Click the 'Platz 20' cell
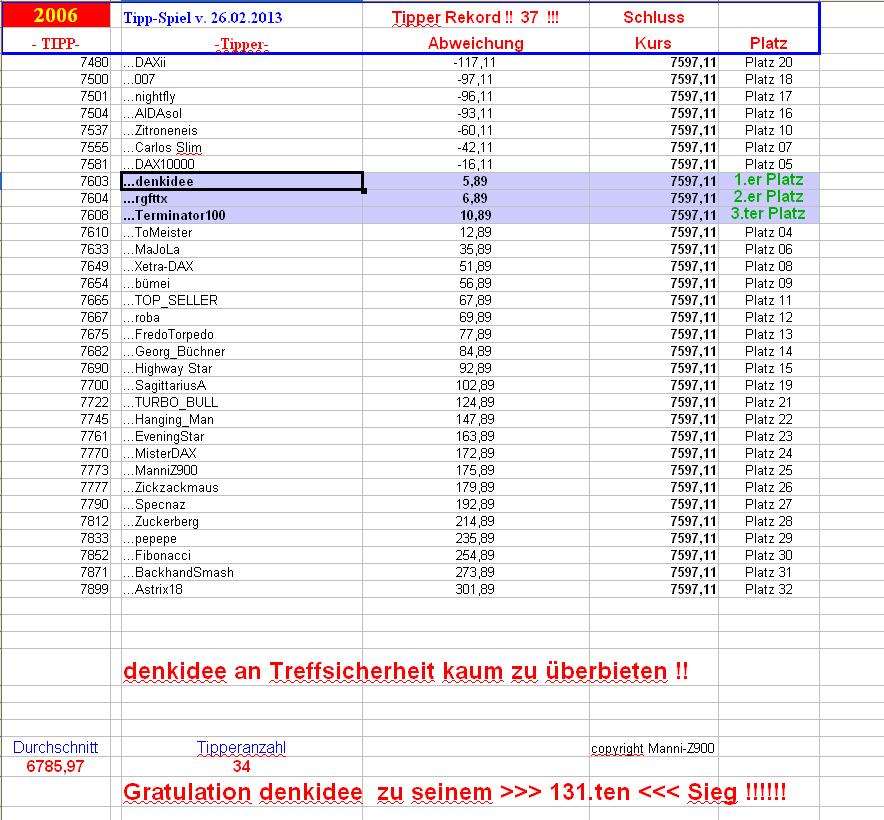The width and height of the screenshot is (884, 820). coord(768,63)
